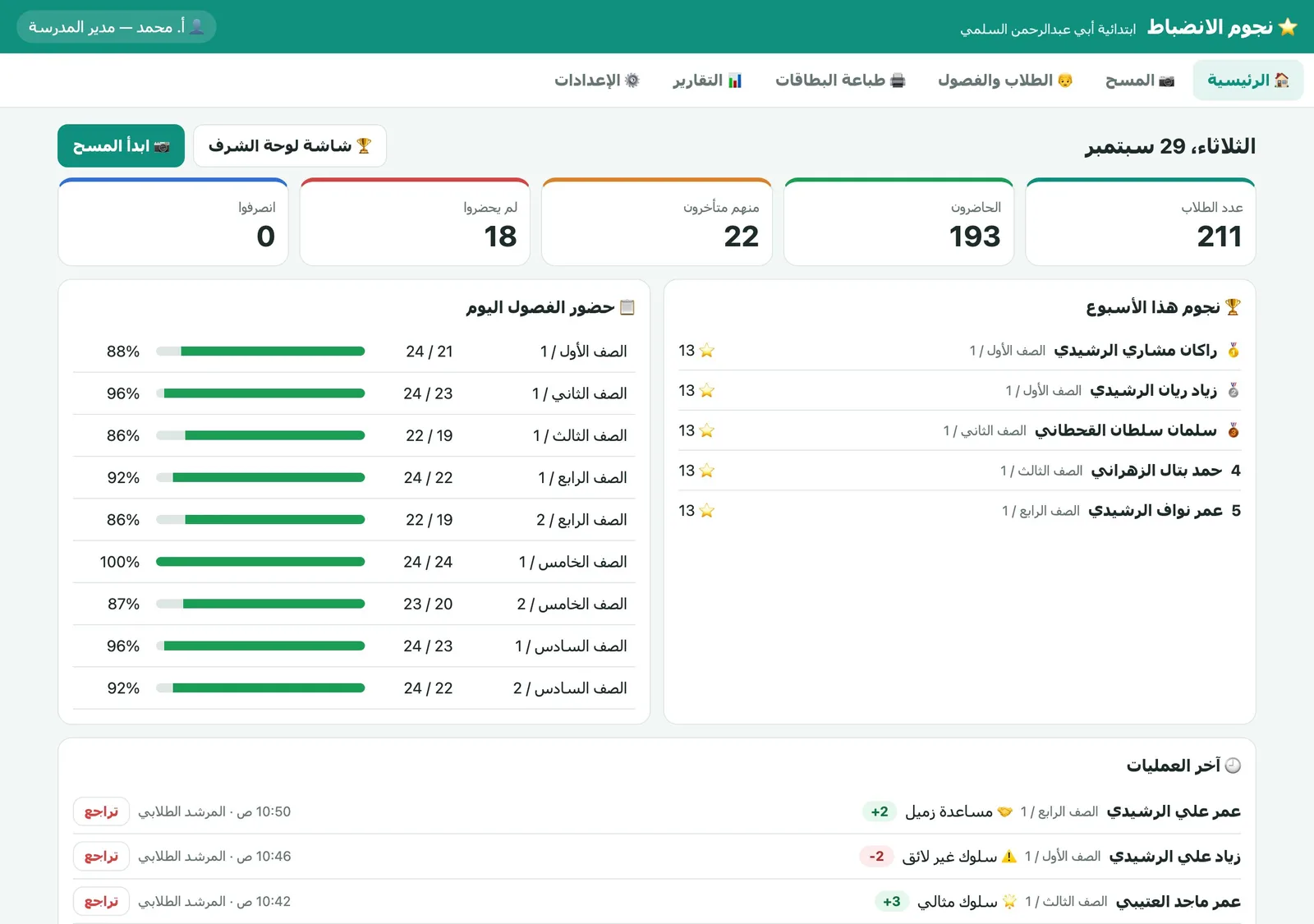Click the camera icon in ابدأ المسح button
1314x924 pixels.
[x=162, y=146]
